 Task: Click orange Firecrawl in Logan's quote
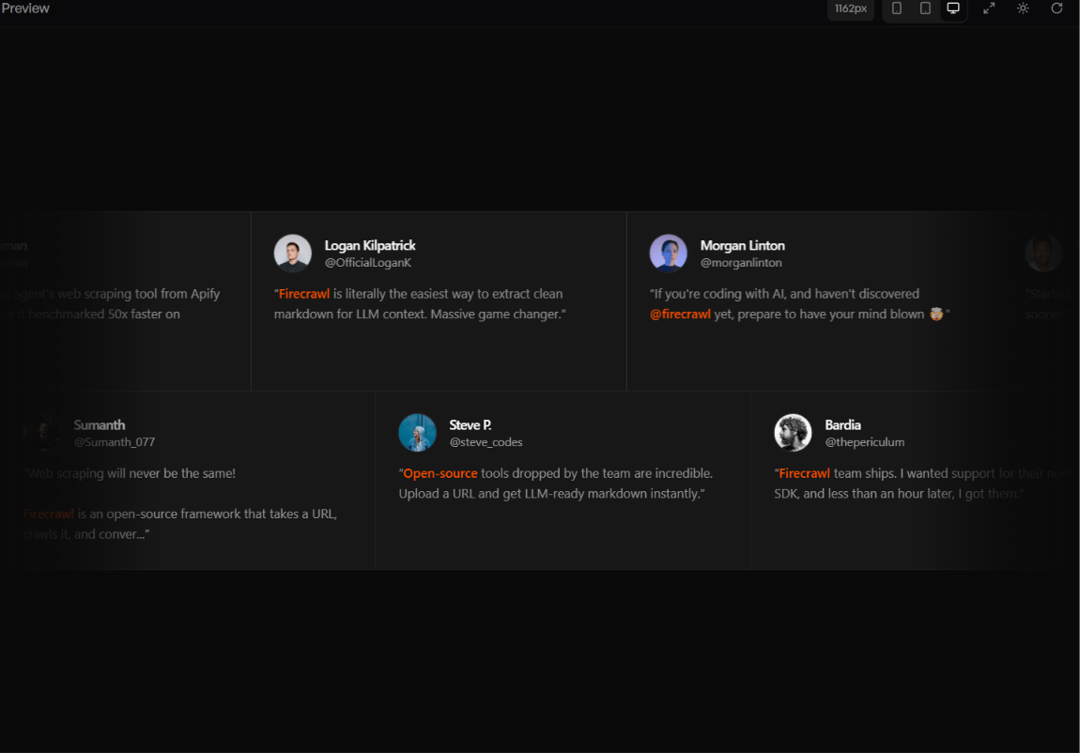click(304, 294)
